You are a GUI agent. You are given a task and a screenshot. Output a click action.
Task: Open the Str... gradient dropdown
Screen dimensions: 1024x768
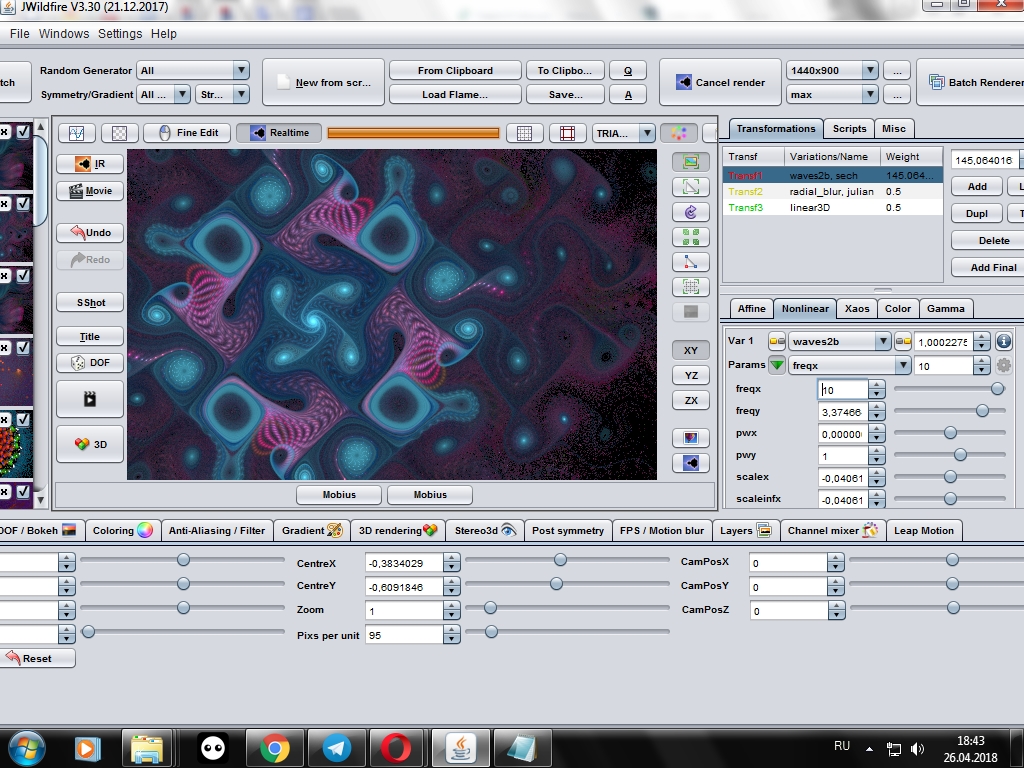click(x=222, y=95)
